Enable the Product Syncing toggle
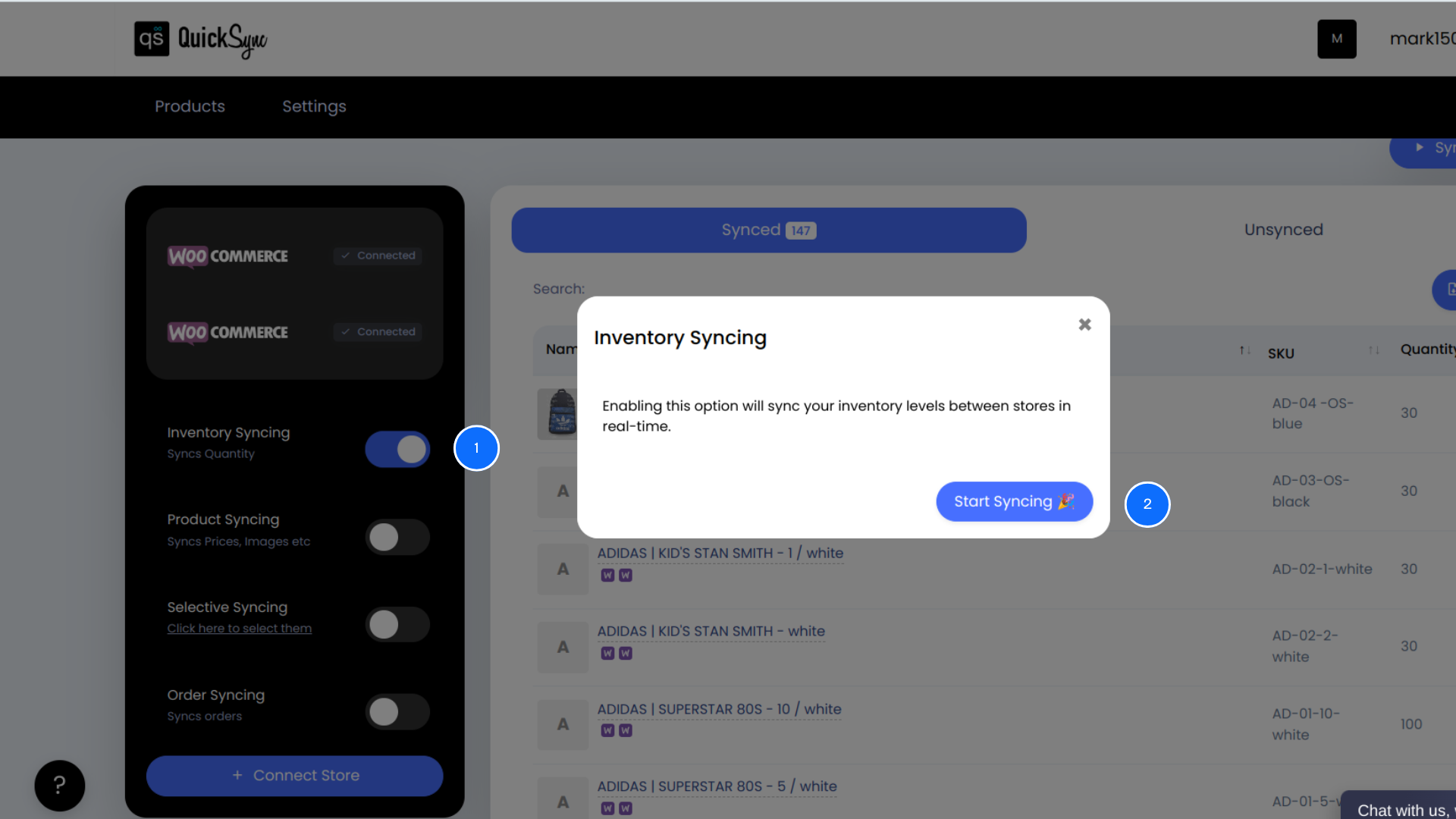The image size is (1456, 819). pyautogui.click(x=397, y=537)
